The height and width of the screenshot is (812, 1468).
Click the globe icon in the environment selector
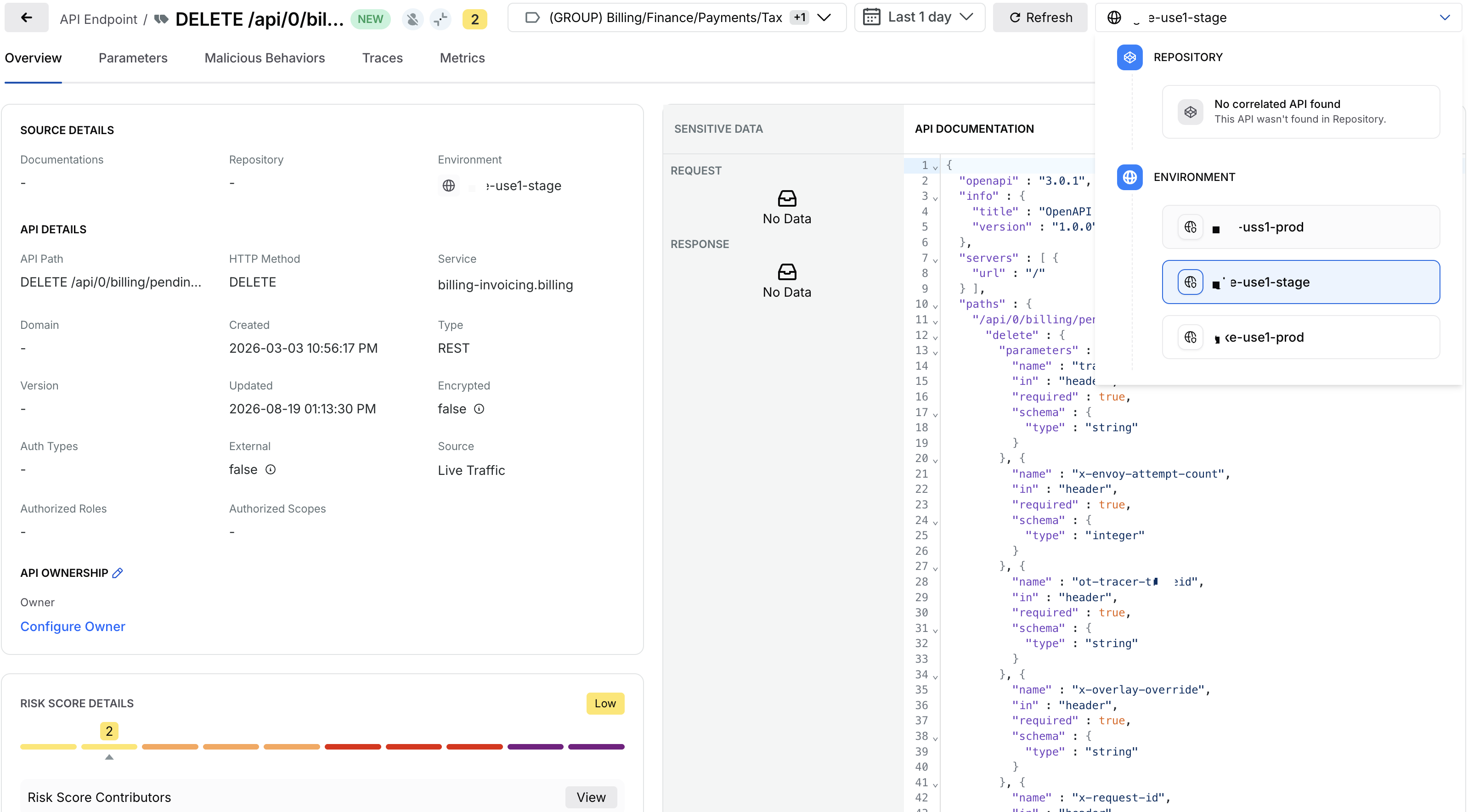pos(1114,17)
